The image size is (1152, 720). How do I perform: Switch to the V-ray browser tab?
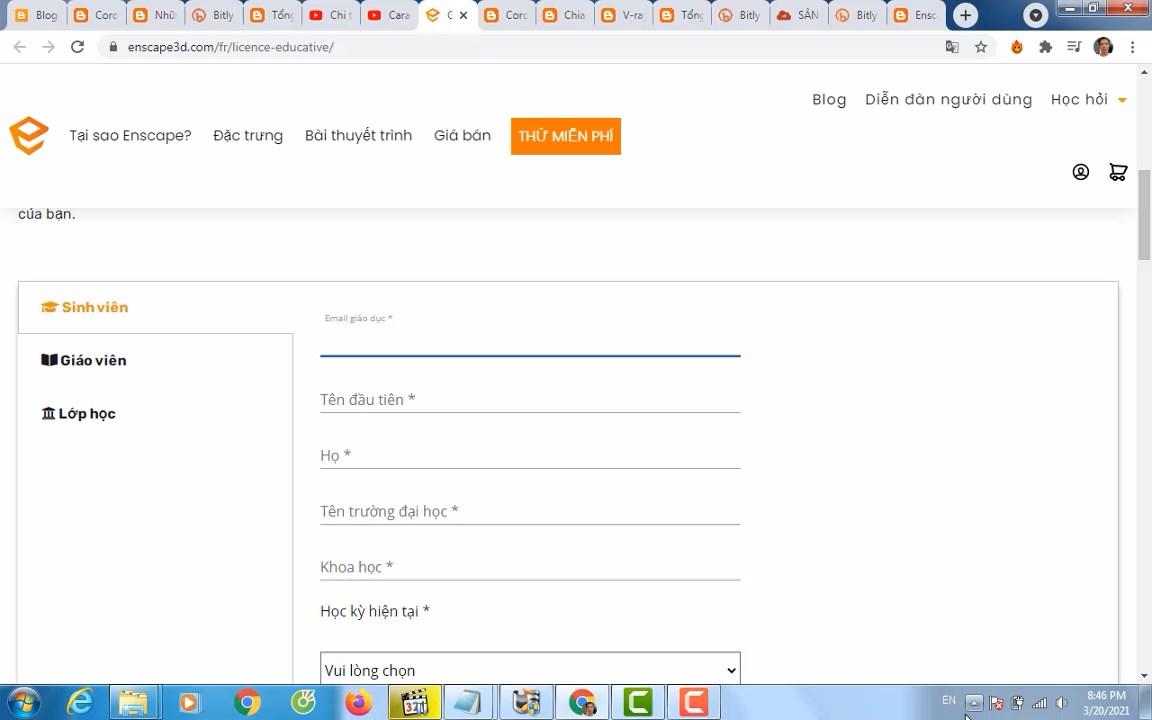pos(624,15)
